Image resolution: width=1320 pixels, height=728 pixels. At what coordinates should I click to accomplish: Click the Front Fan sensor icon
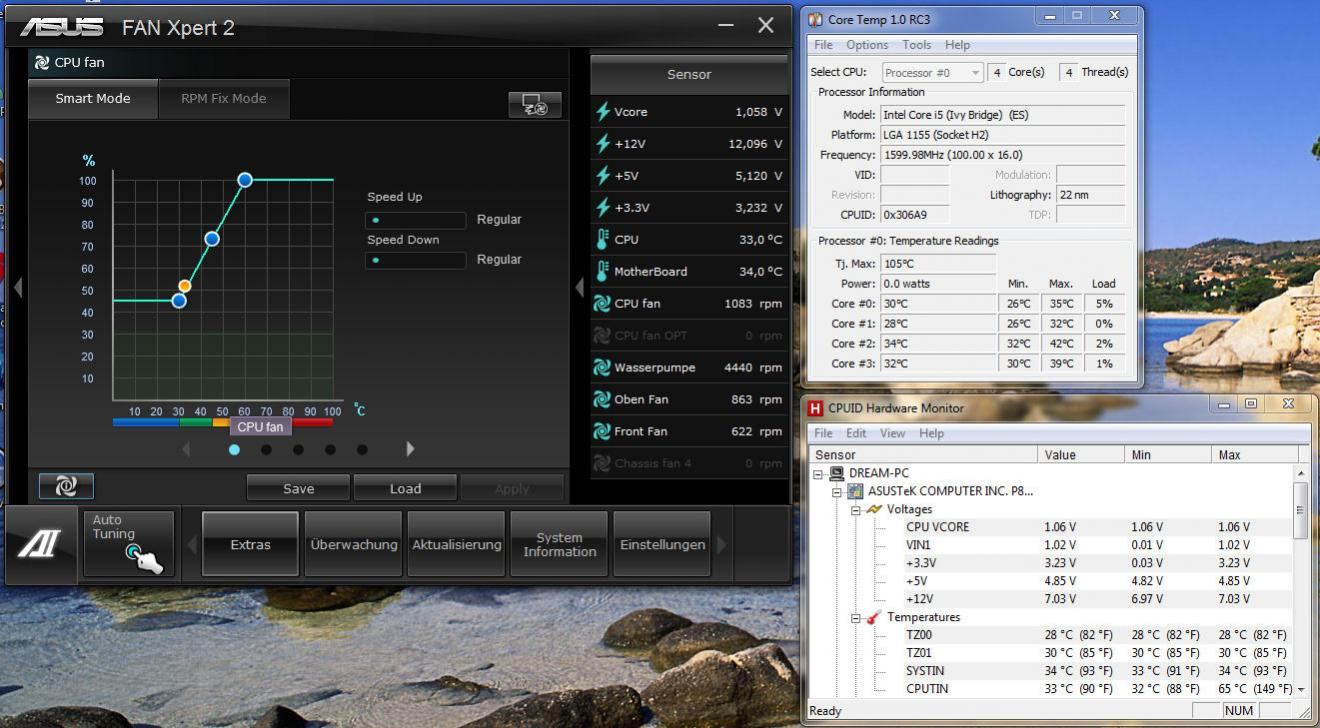click(602, 431)
